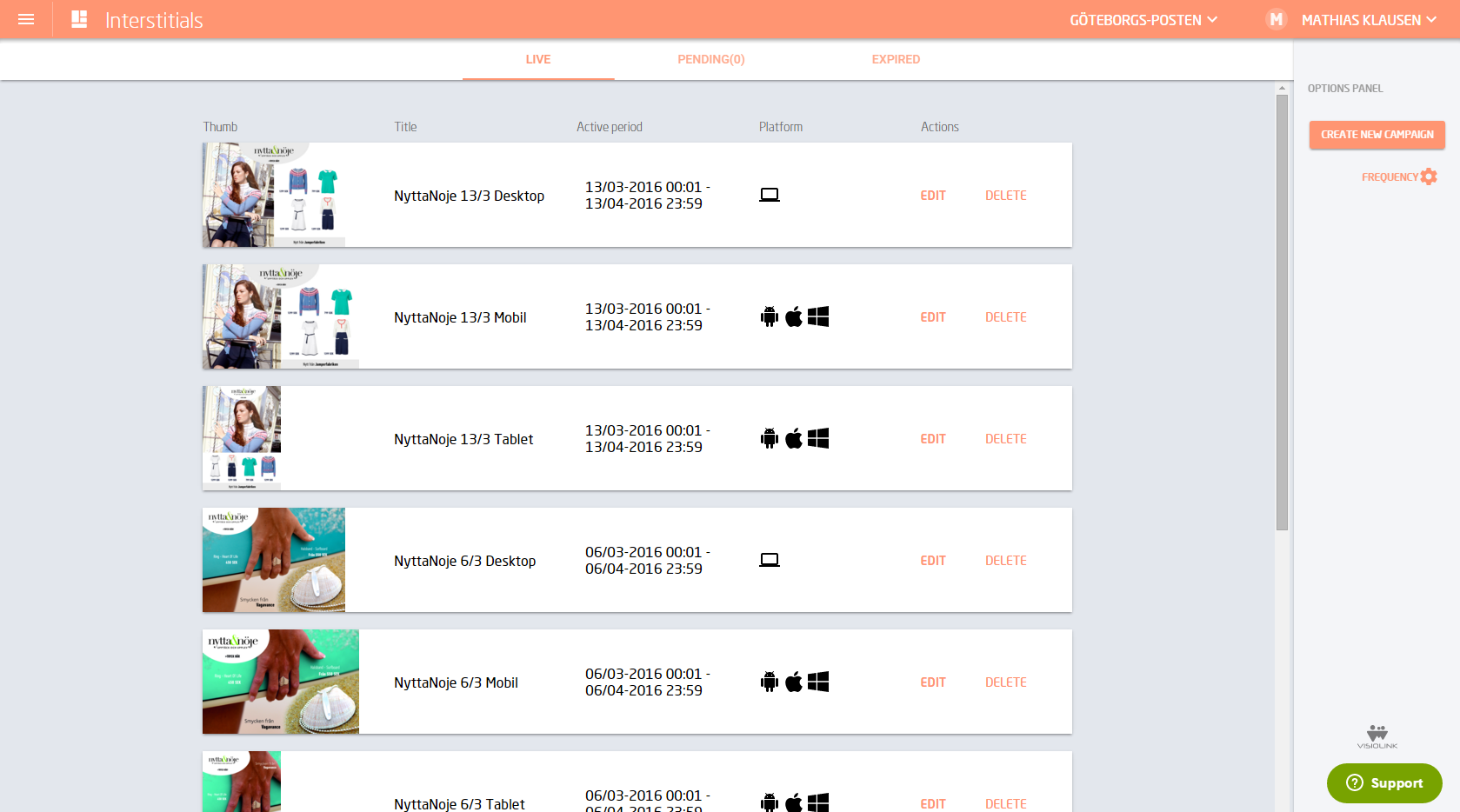Edit NyttaNoje 13/3 Tablet campaign
This screenshot has width=1460, height=812.
[x=933, y=439]
